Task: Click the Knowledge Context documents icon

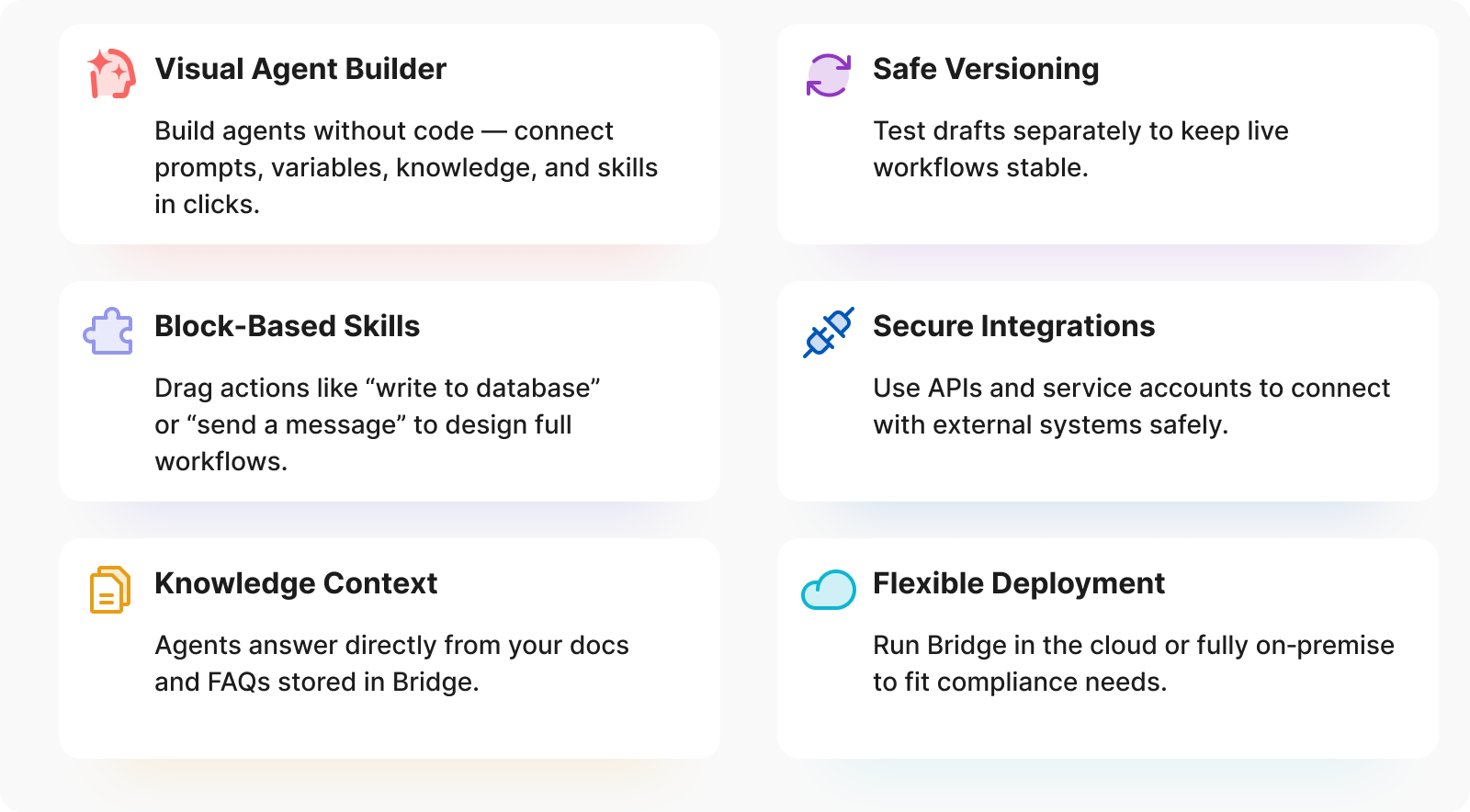Action: [x=109, y=589]
